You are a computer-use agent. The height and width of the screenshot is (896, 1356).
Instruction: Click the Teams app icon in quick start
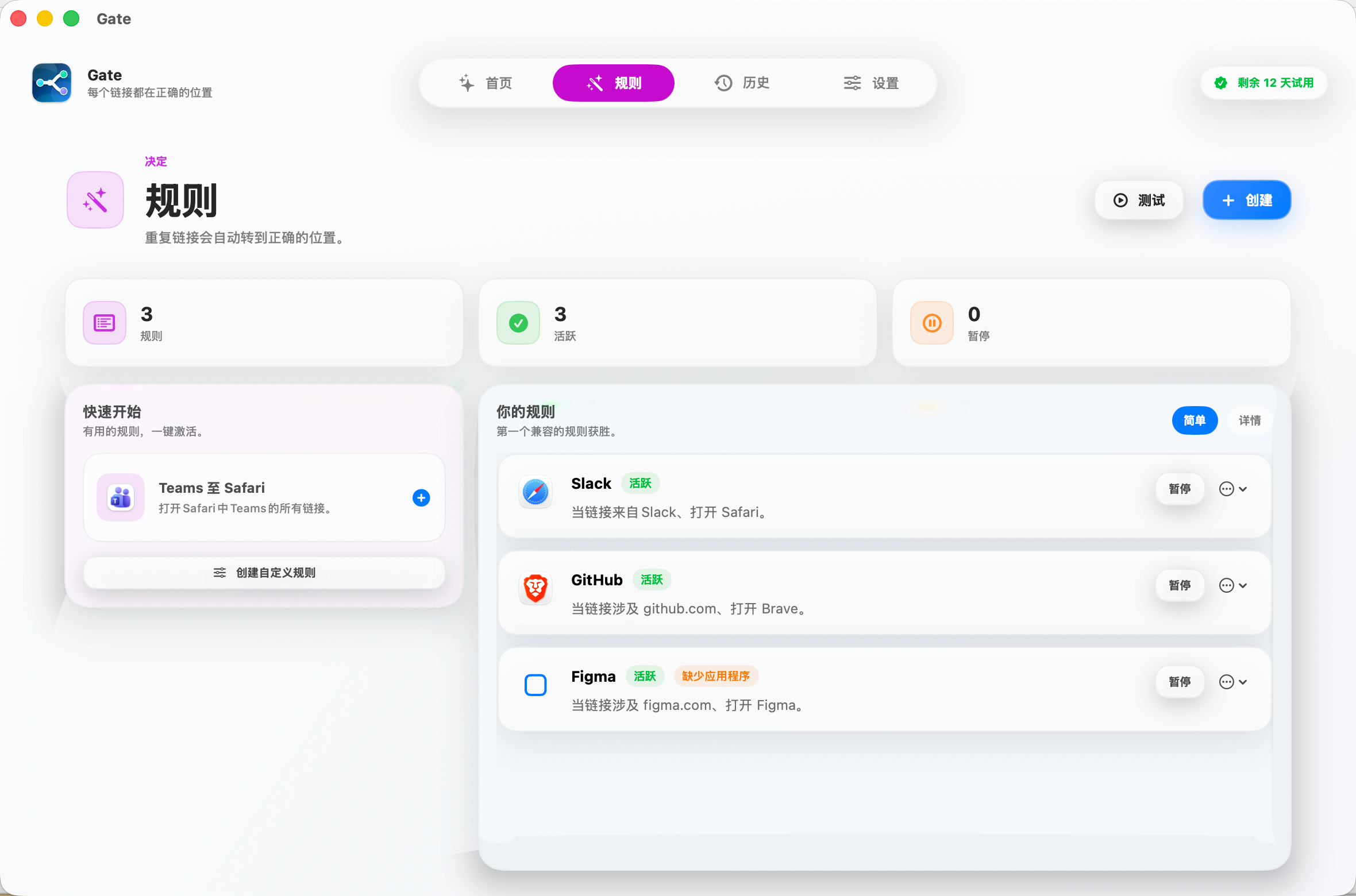[x=121, y=497]
